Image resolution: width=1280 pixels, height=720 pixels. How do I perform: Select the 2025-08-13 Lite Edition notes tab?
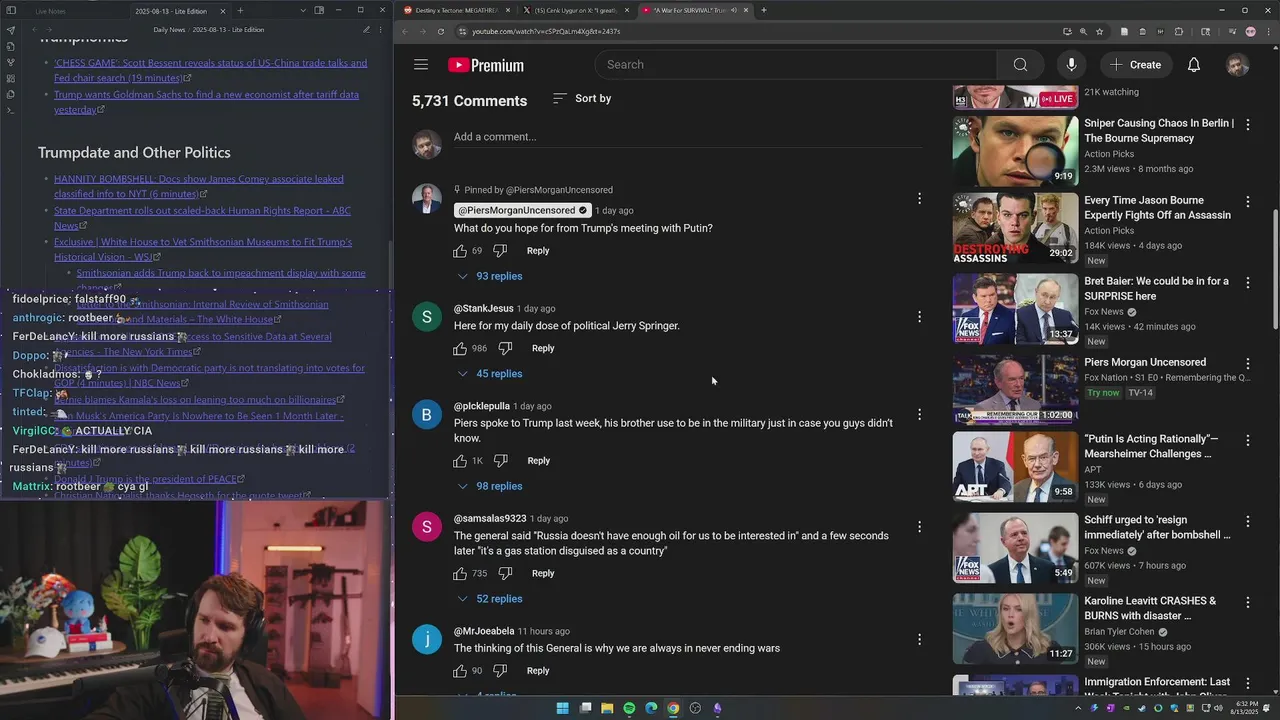[x=170, y=10]
